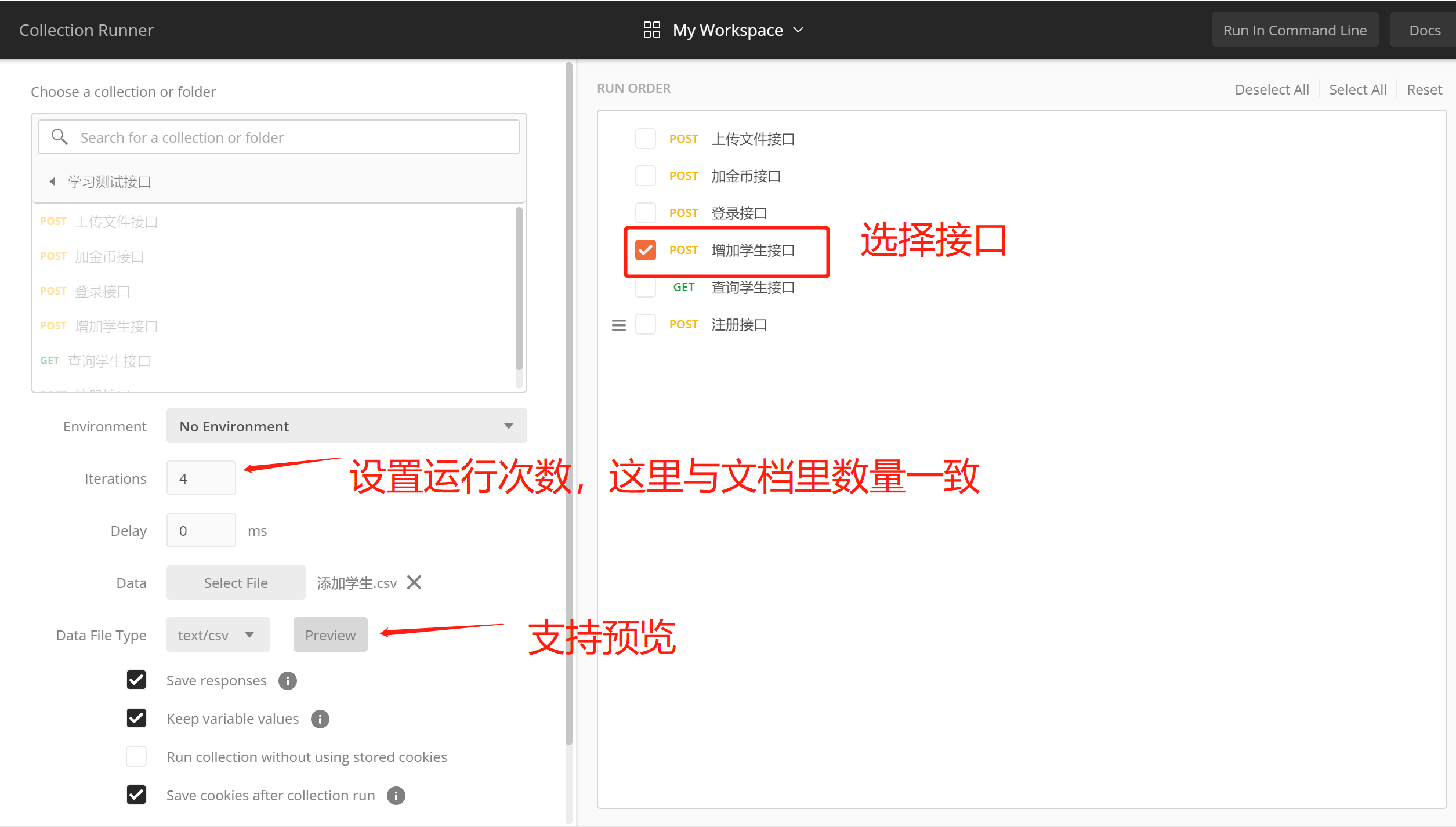This screenshot has height=827, width=1456.
Task: Open the Data File Type dropdown
Action: click(218, 635)
